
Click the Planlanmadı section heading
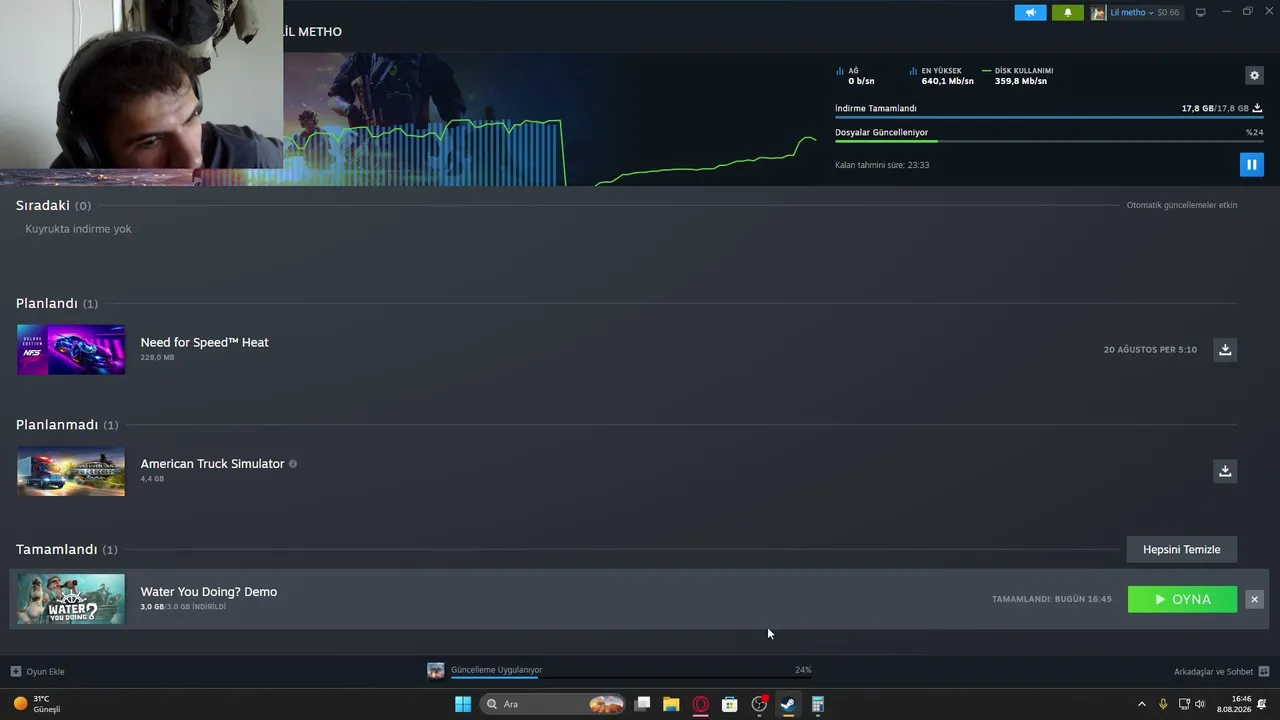[x=57, y=425]
